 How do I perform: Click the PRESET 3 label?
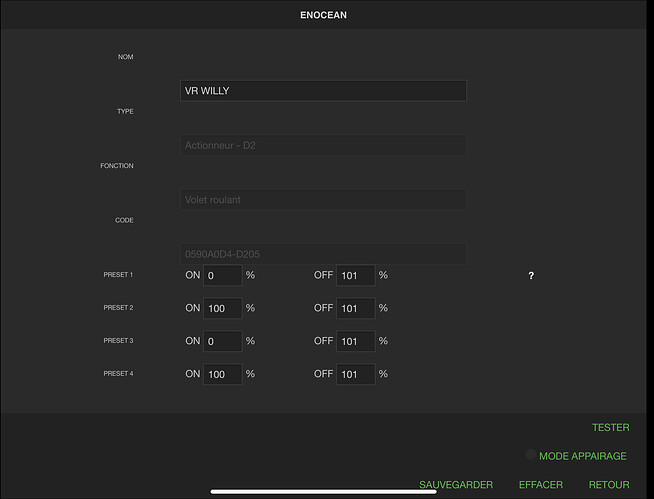pyautogui.click(x=118, y=340)
